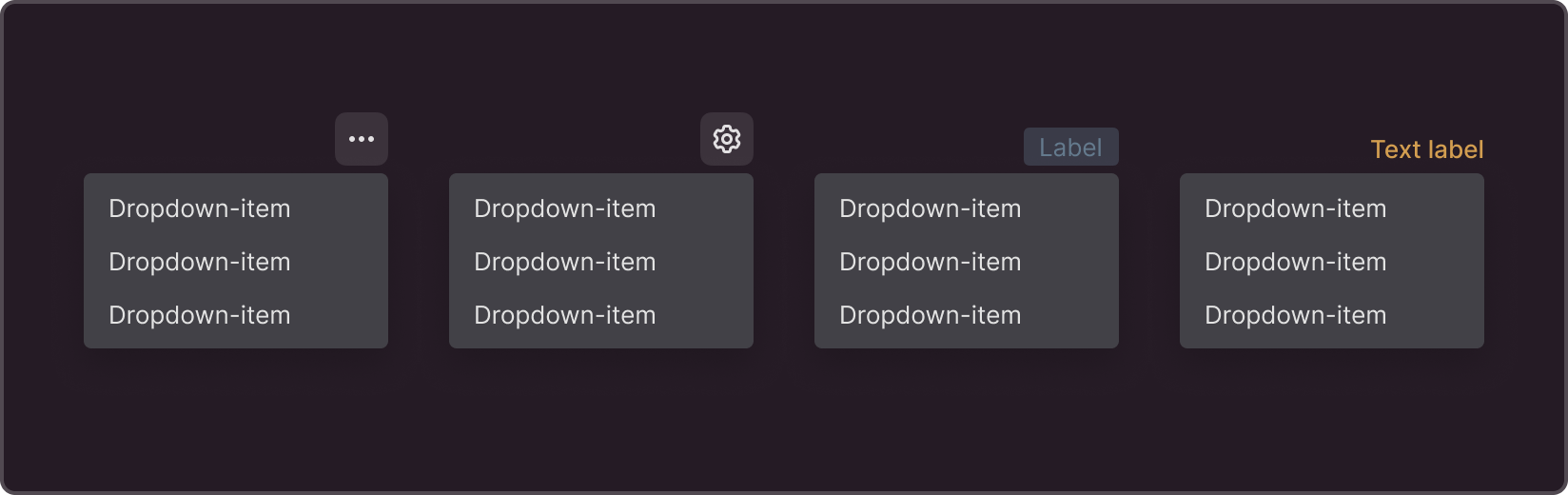The height and width of the screenshot is (495, 1568).
Task: Select top Dropdown-item under the ellipsis button
Action: point(236,208)
